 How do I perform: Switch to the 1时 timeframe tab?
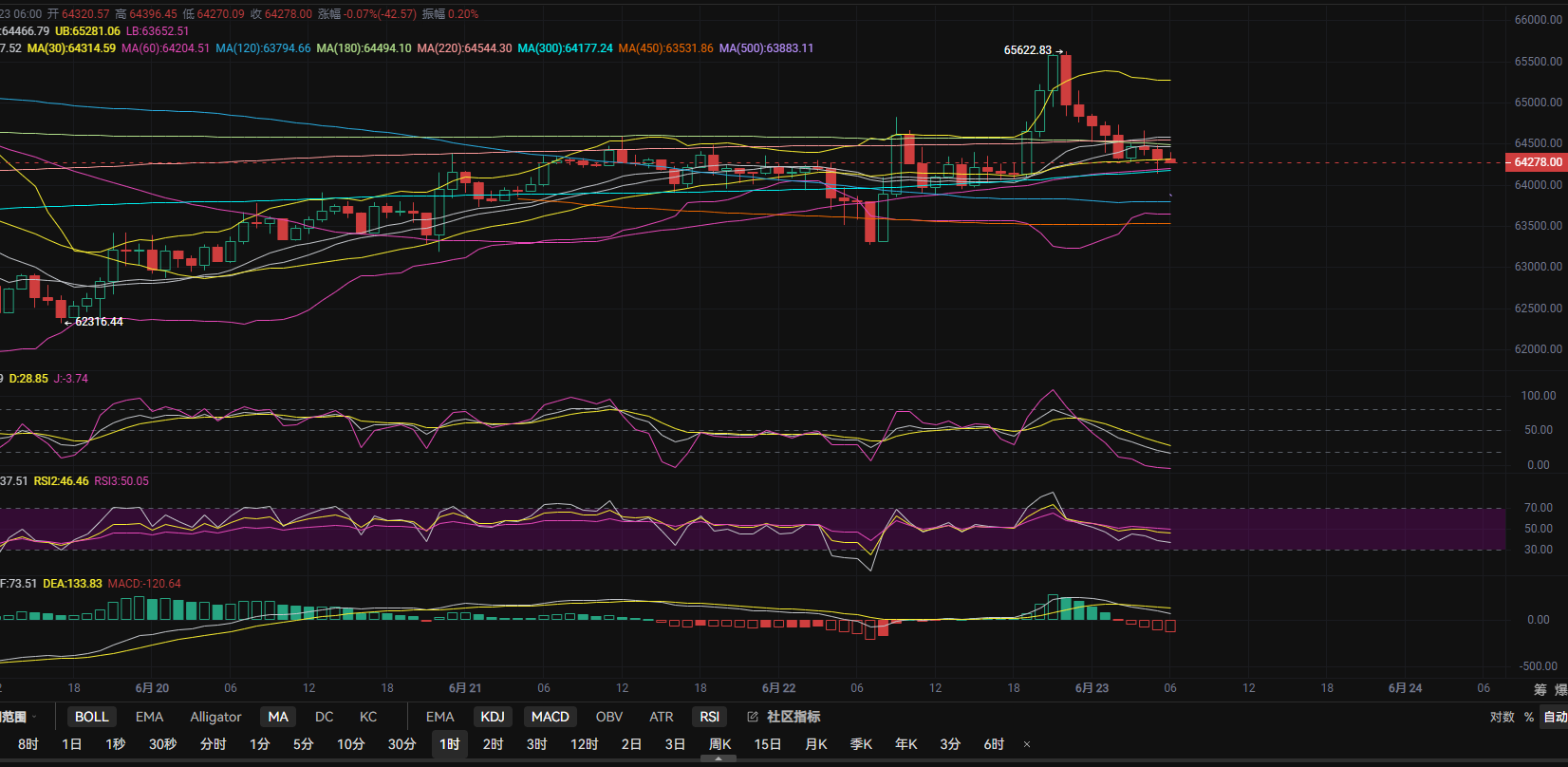click(x=450, y=744)
